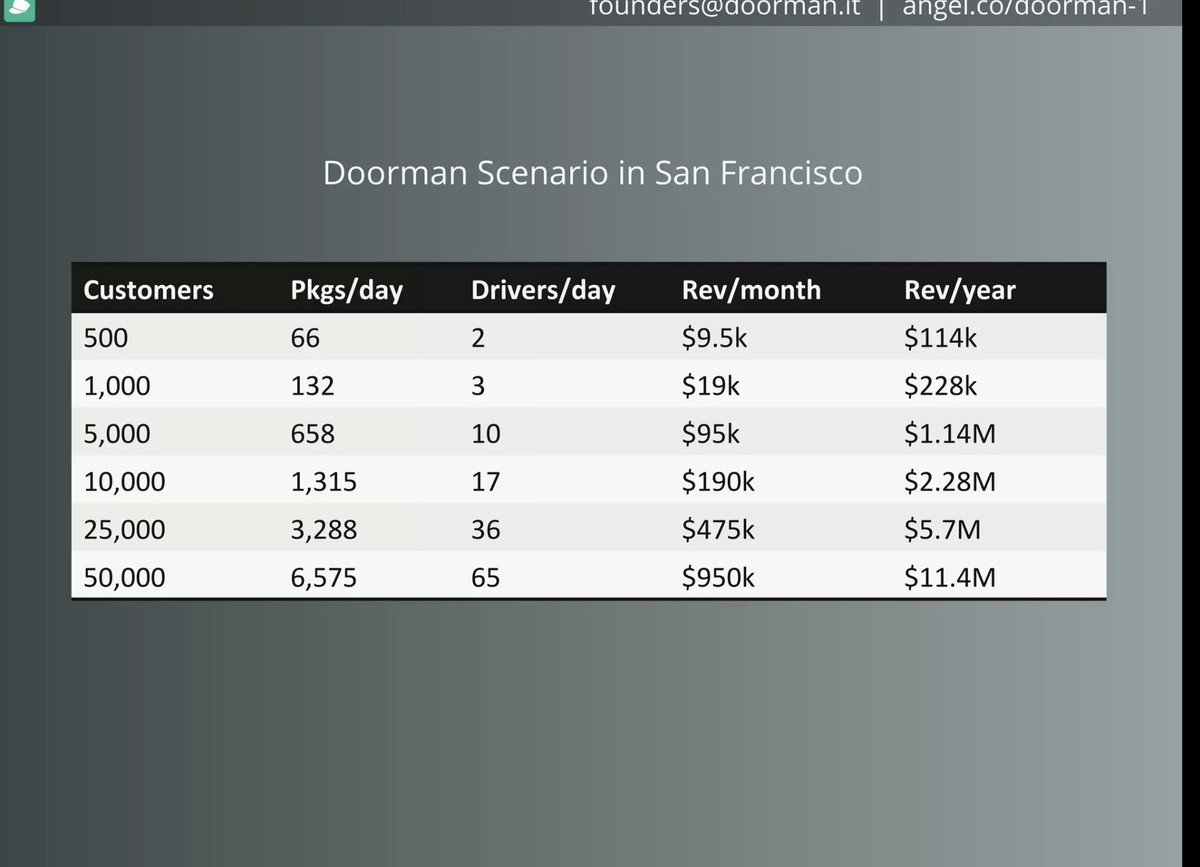Image resolution: width=1200 pixels, height=867 pixels.
Task: Click the Rev/year column header
Action: (x=960, y=290)
